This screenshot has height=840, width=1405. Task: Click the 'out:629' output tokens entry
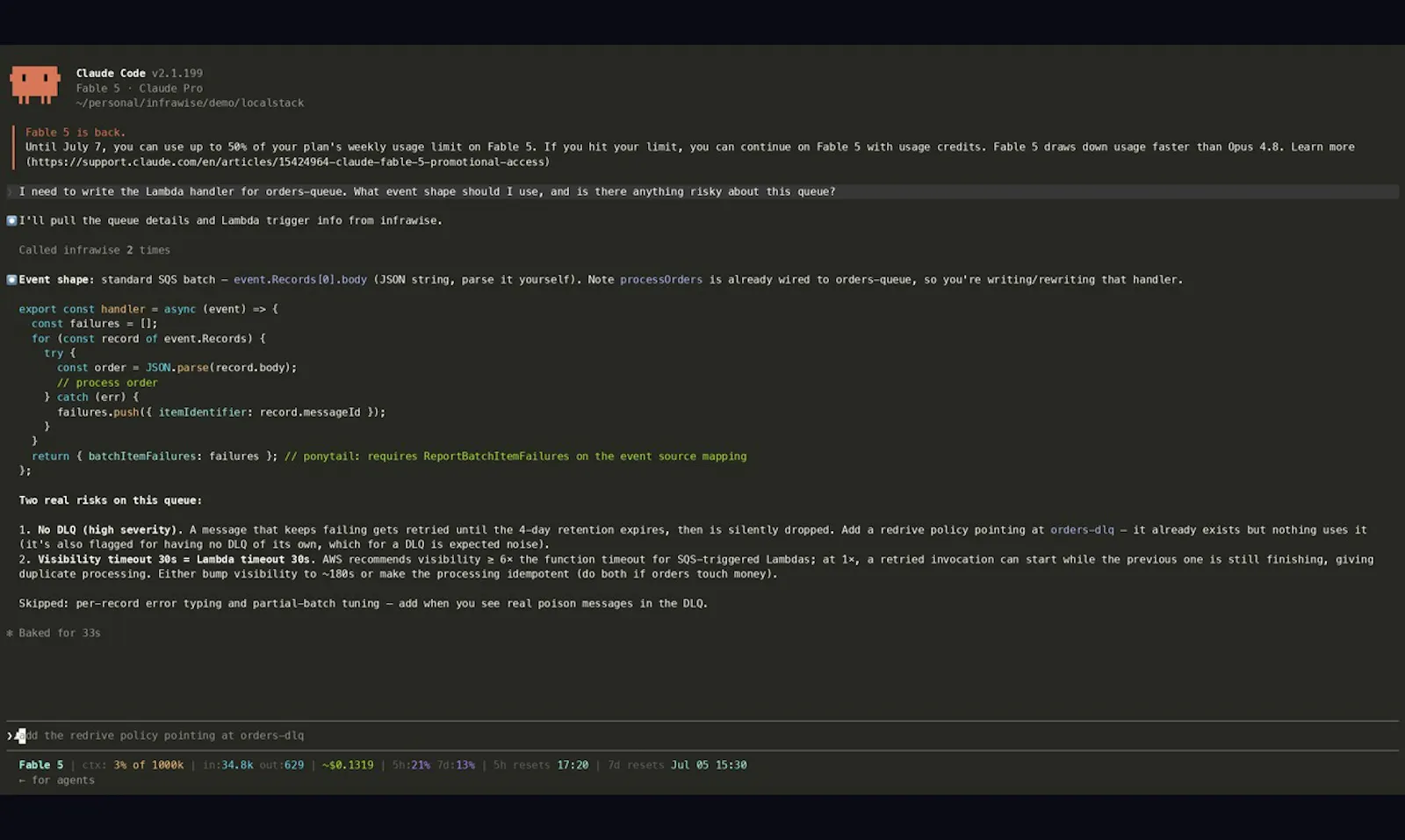click(282, 765)
